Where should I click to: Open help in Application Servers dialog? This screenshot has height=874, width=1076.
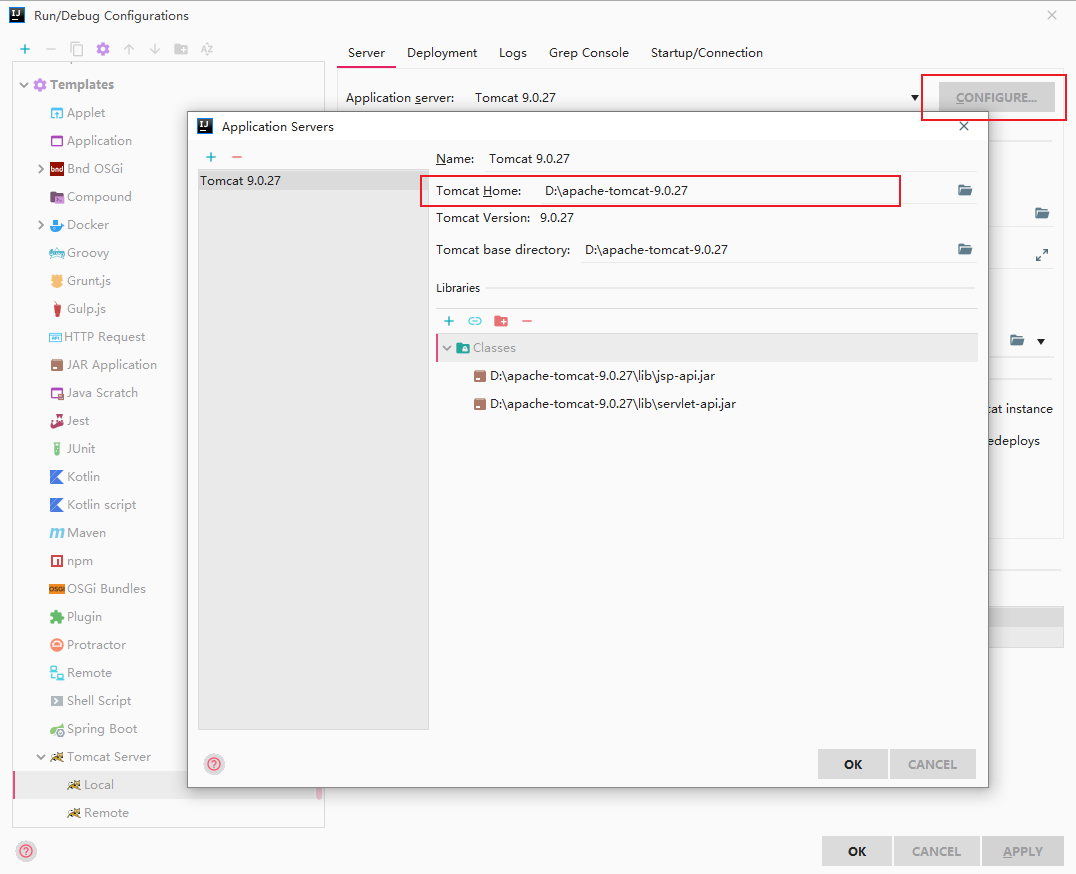[215, 764]
